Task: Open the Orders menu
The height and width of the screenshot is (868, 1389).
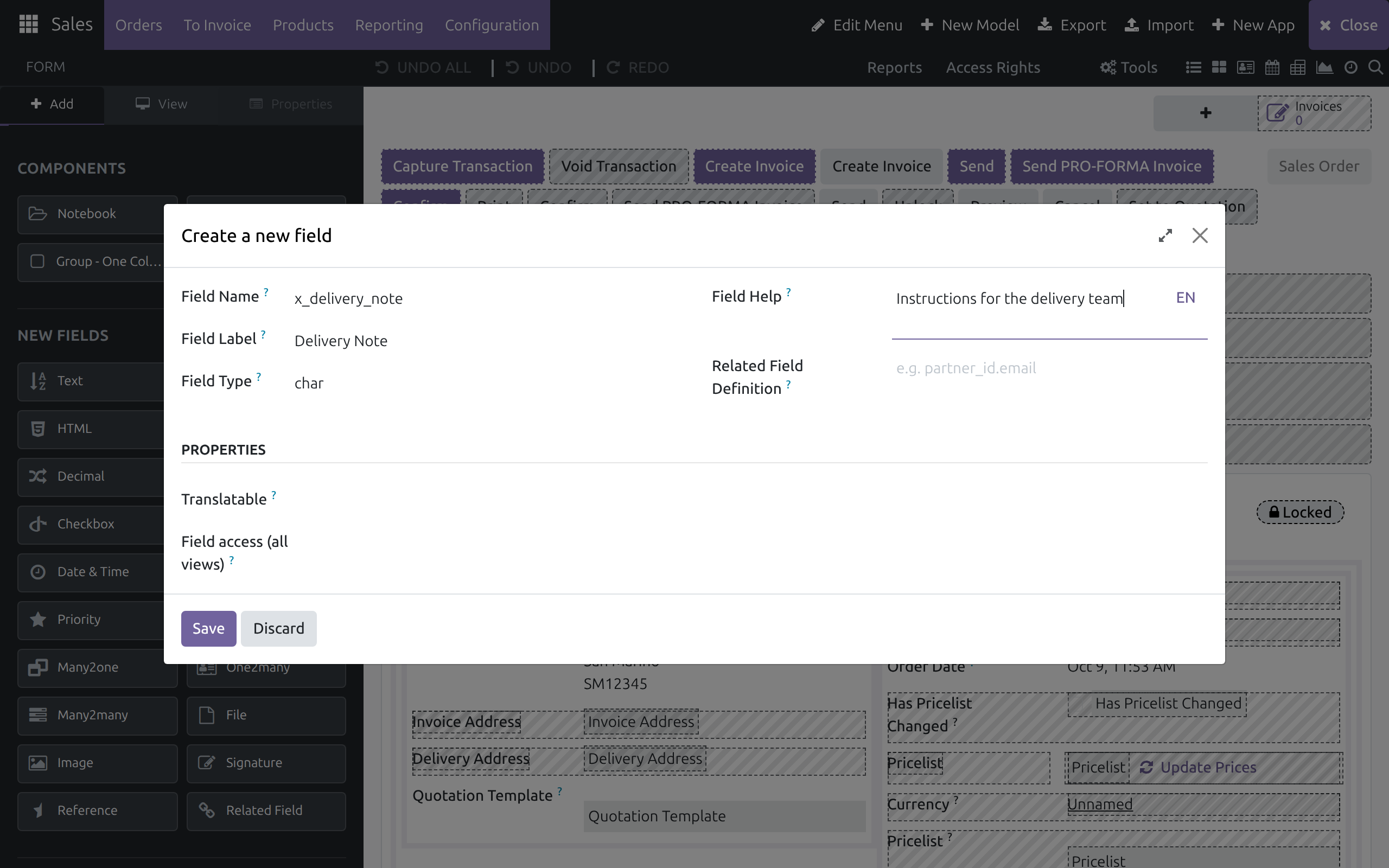Action: tap(138, 25)
